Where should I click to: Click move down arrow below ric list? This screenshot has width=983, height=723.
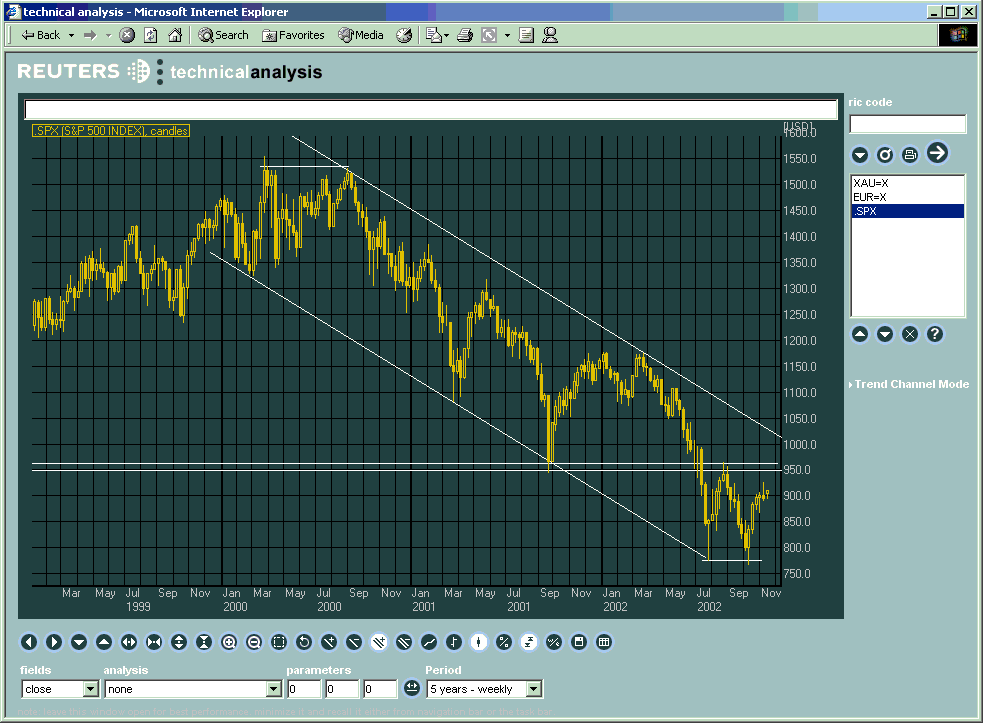point(885,334)
